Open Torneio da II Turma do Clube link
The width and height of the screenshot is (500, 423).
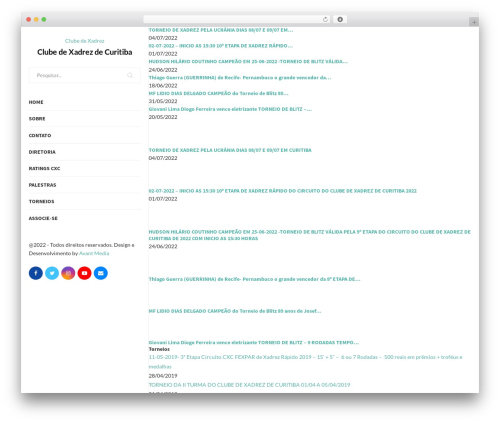(249, 385)
